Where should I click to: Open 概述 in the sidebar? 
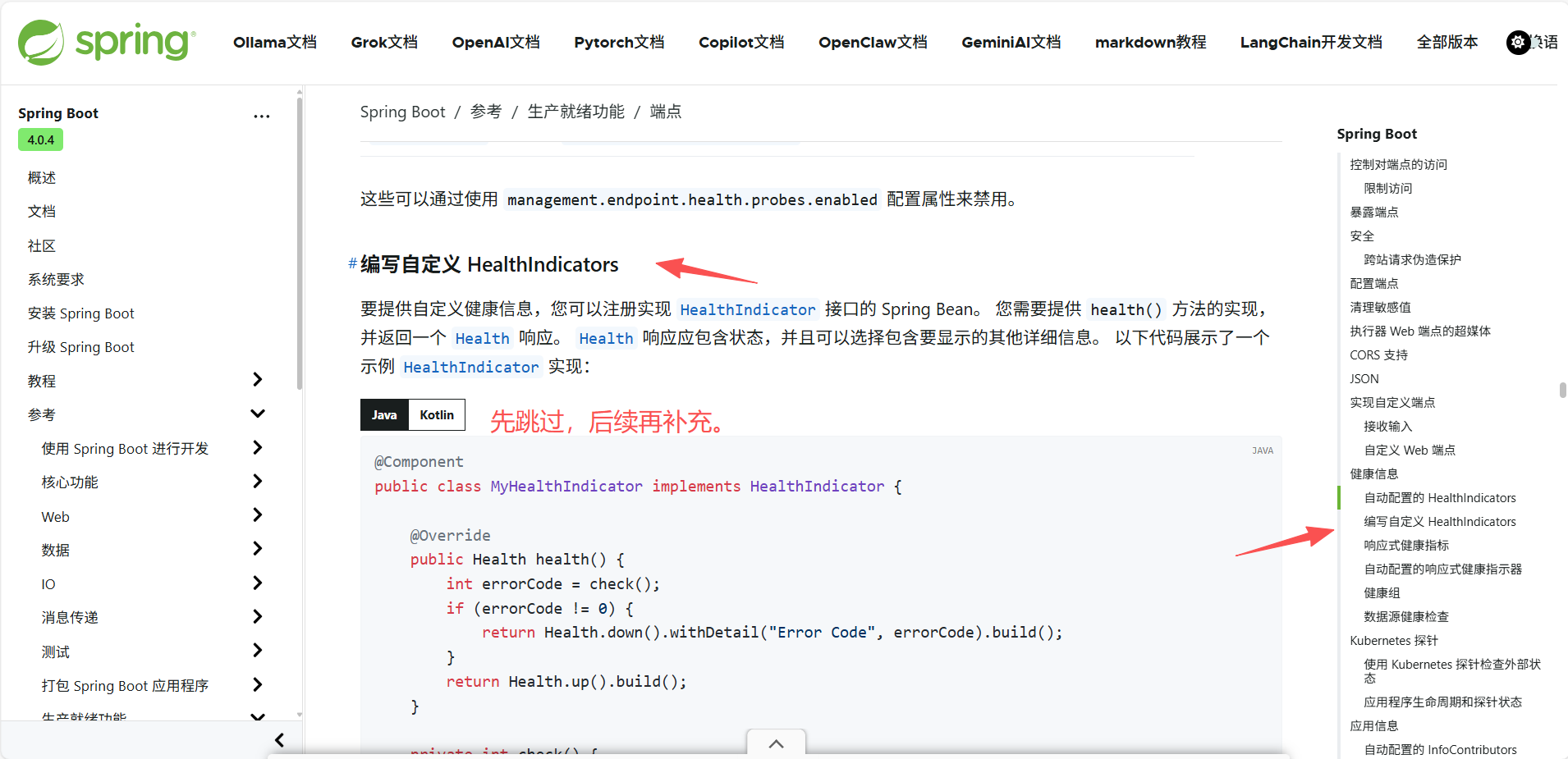42,178
